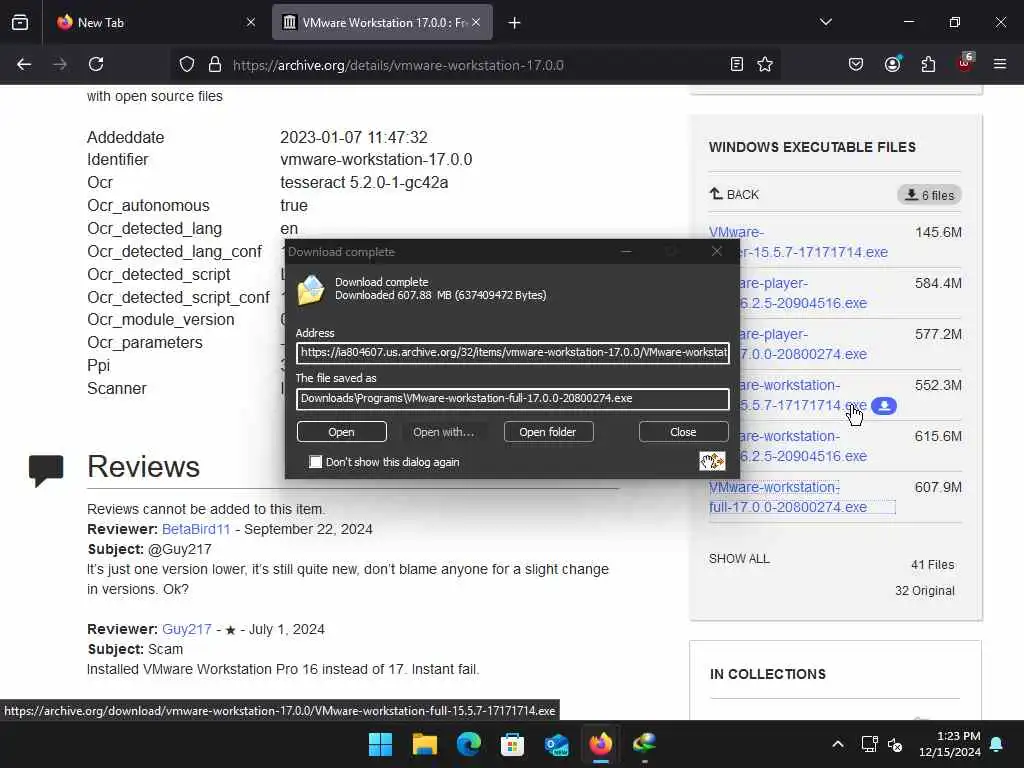
Task: Open the tracking protection shield icon
Action: pos(187,65)
